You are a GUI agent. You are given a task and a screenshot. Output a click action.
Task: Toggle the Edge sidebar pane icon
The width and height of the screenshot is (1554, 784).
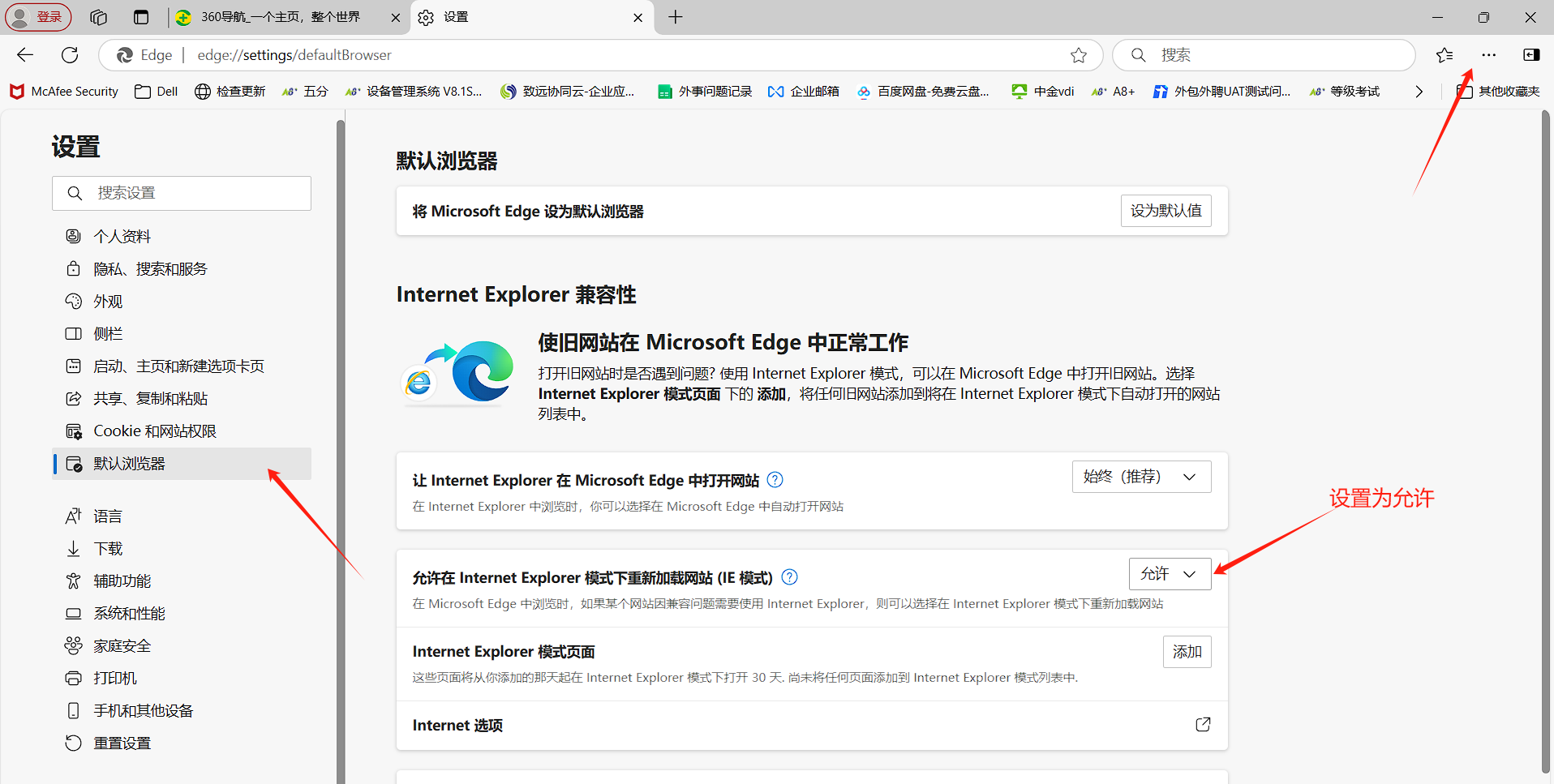pos(1531,55)
